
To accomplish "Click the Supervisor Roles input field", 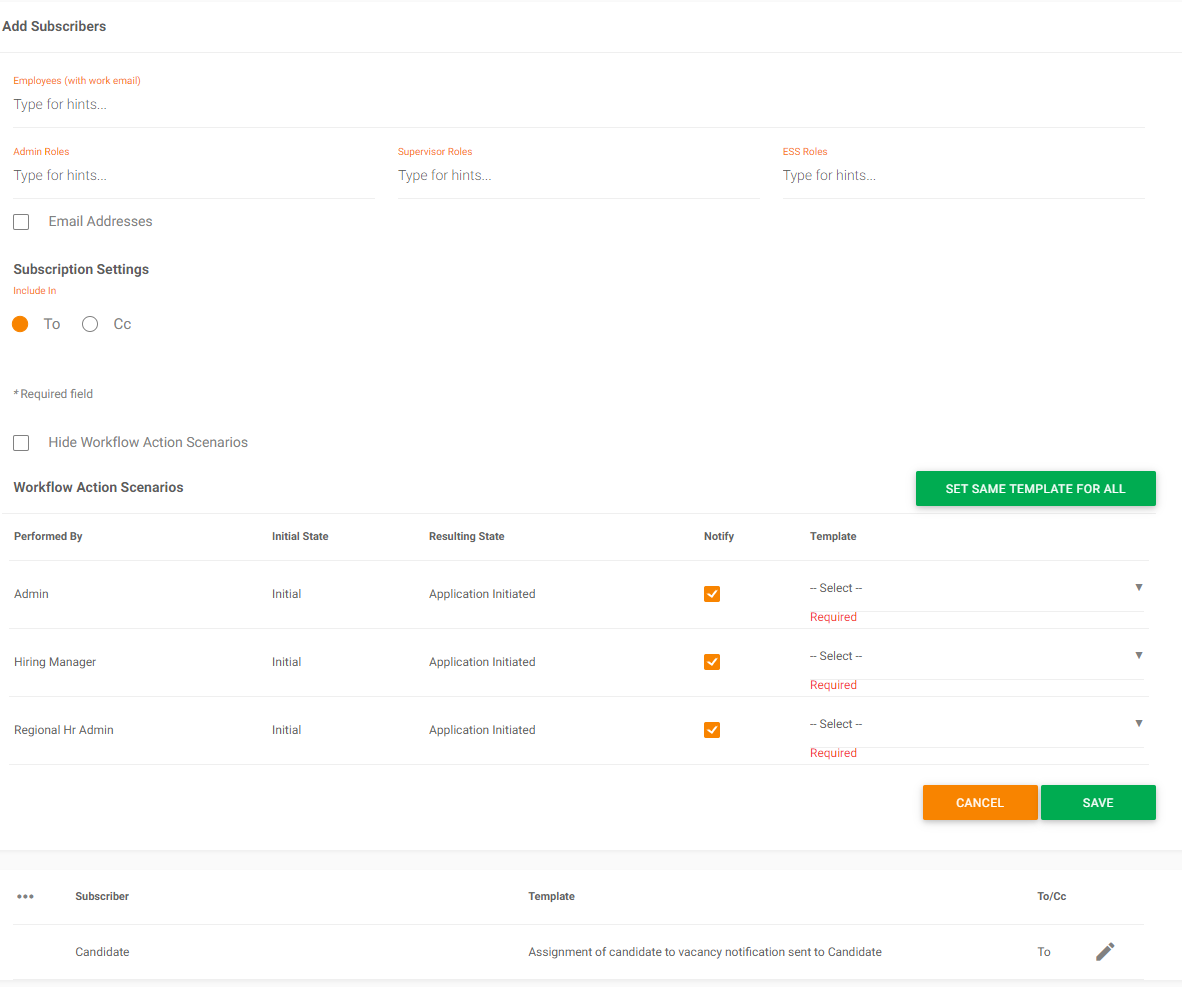I will pyautogui.click(x=578, y=176).
